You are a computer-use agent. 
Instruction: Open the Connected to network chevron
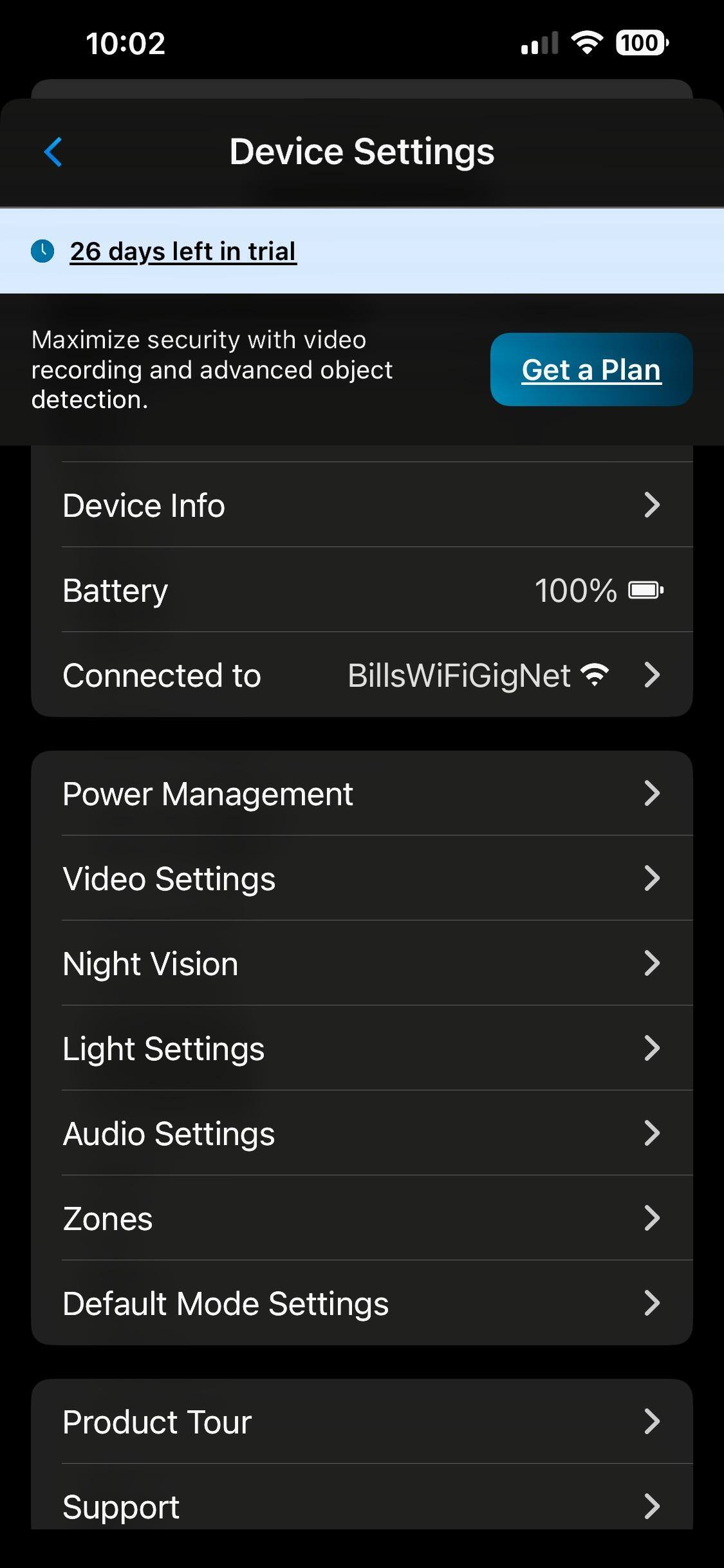[651, 675]
